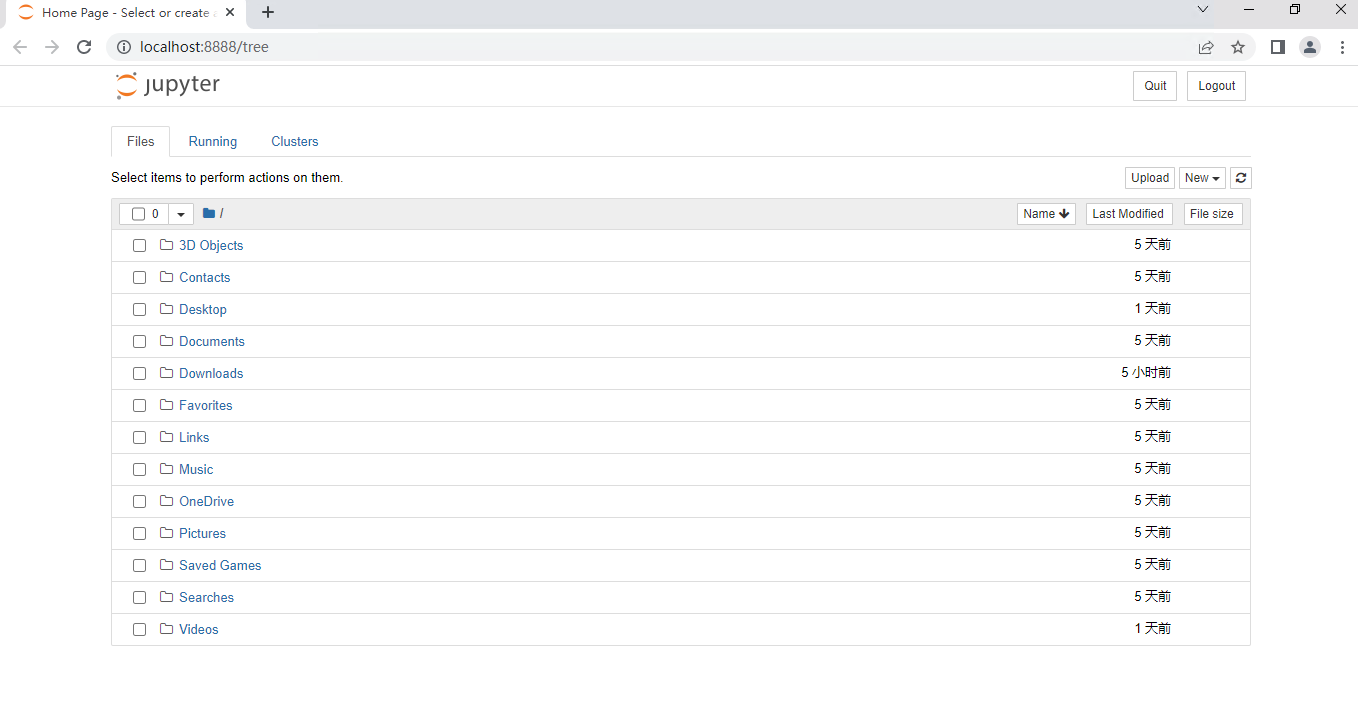Tick the Pictures folder checkbox
The image size is (1358, 725).
click(140, 534)
